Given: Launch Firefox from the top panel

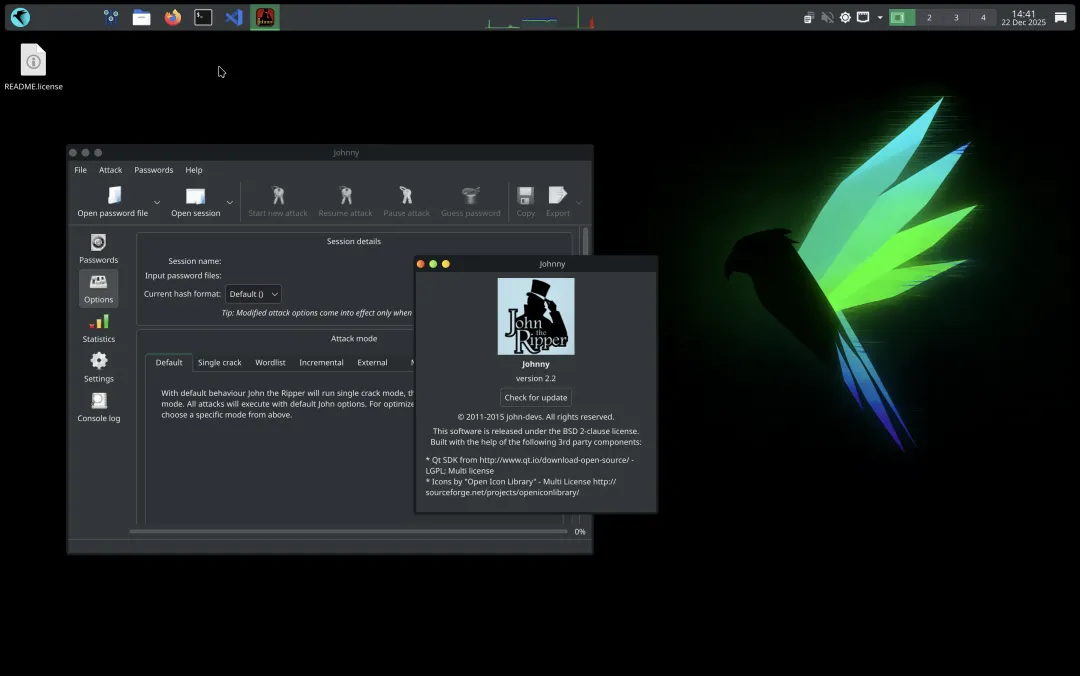Looking at the screenshot, I should click(173, 17).
